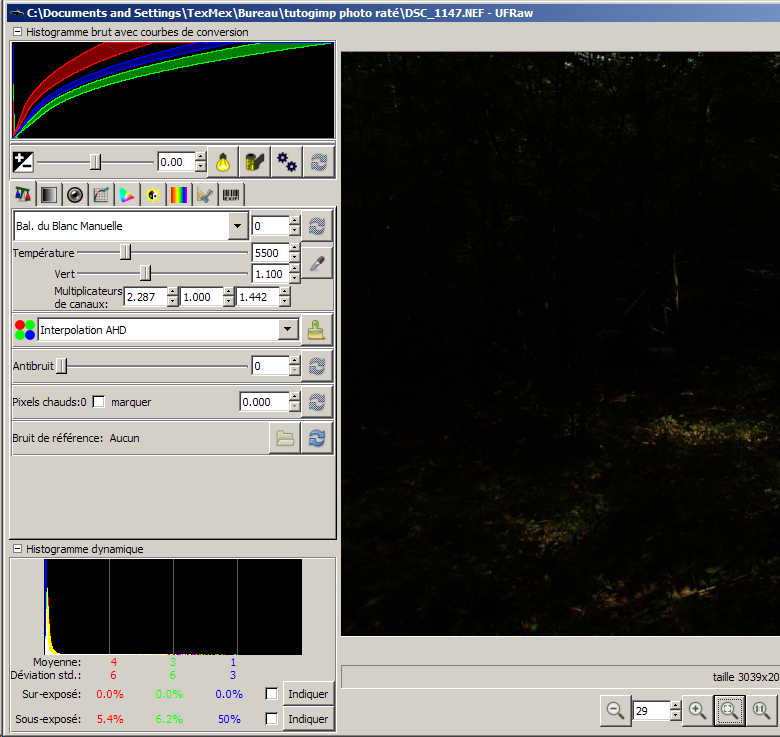Zoom out with the minus magnifier
The width and height of the screenshot is (780, 737).
tap(615, 710)
